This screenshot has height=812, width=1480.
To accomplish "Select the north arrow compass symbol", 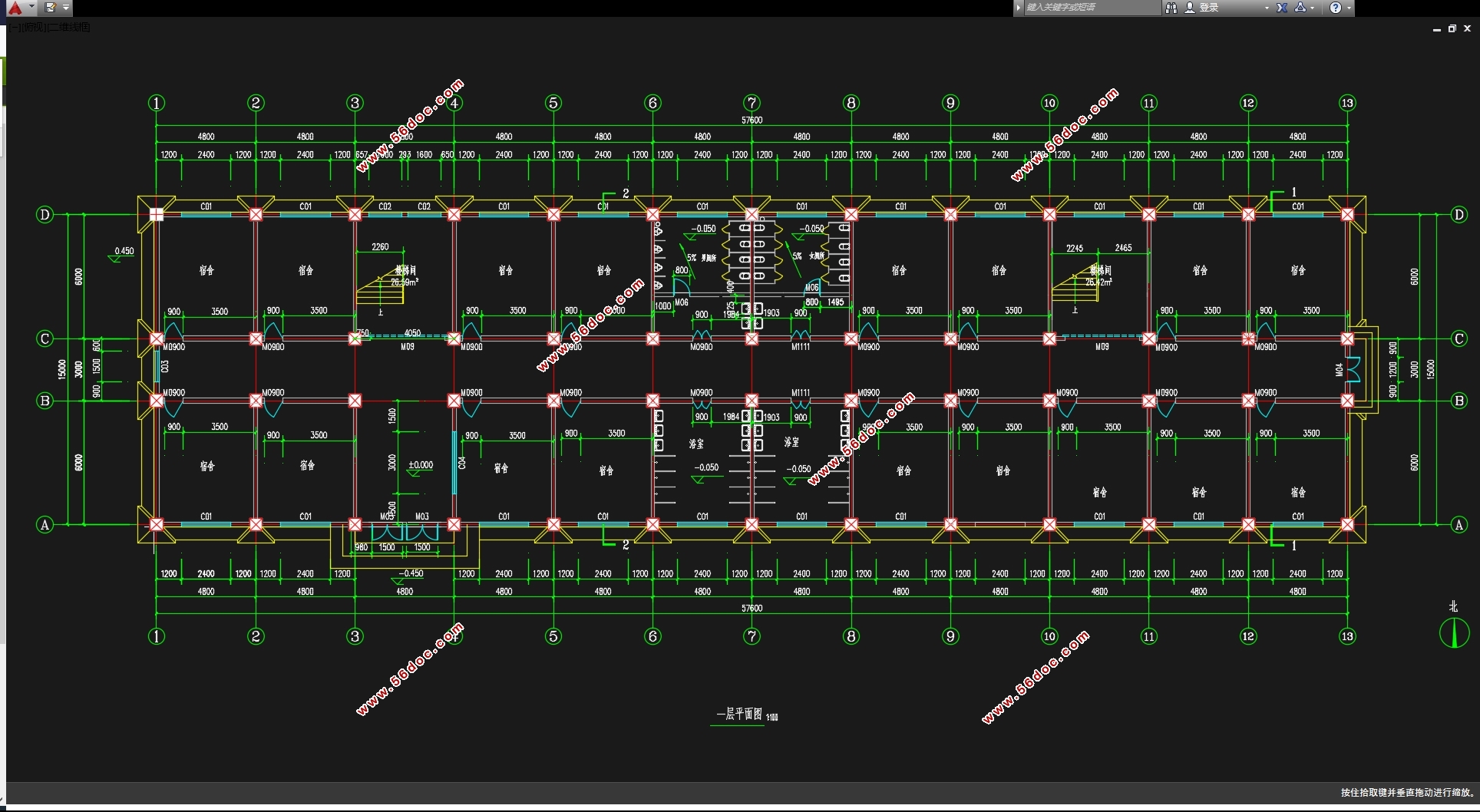I will [x=1454, y=633].
